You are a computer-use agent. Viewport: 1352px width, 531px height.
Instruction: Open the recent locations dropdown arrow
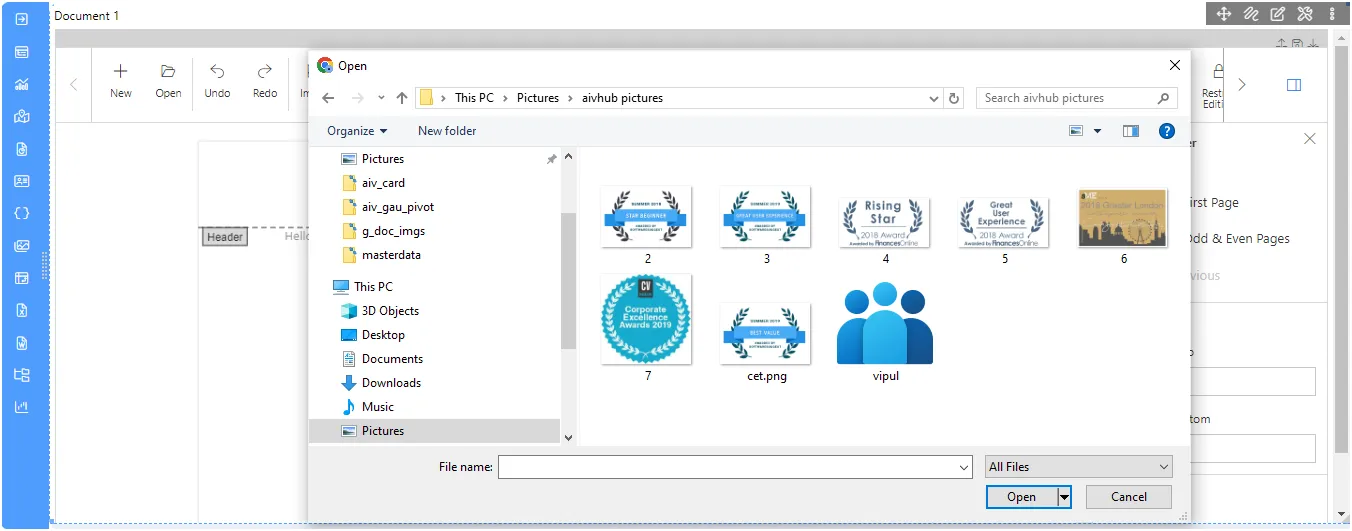coord(381,98)
